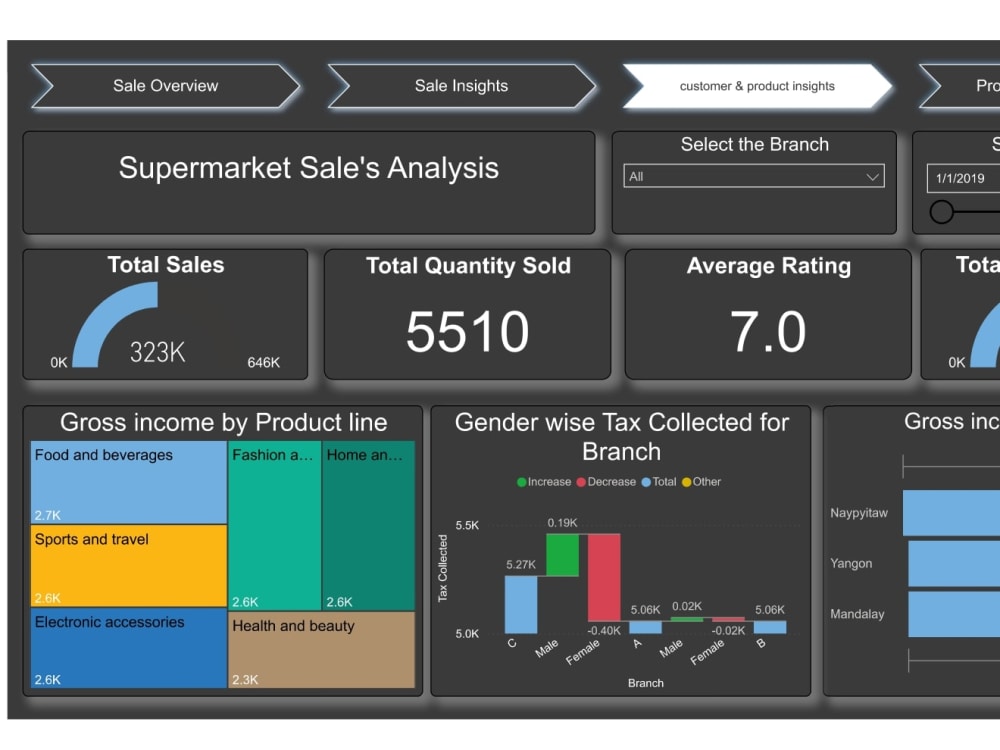The width and height of the screenshot is (1000, 750).
Task: Click the Gross income by Product line title
Action: (x=224, y=422)
